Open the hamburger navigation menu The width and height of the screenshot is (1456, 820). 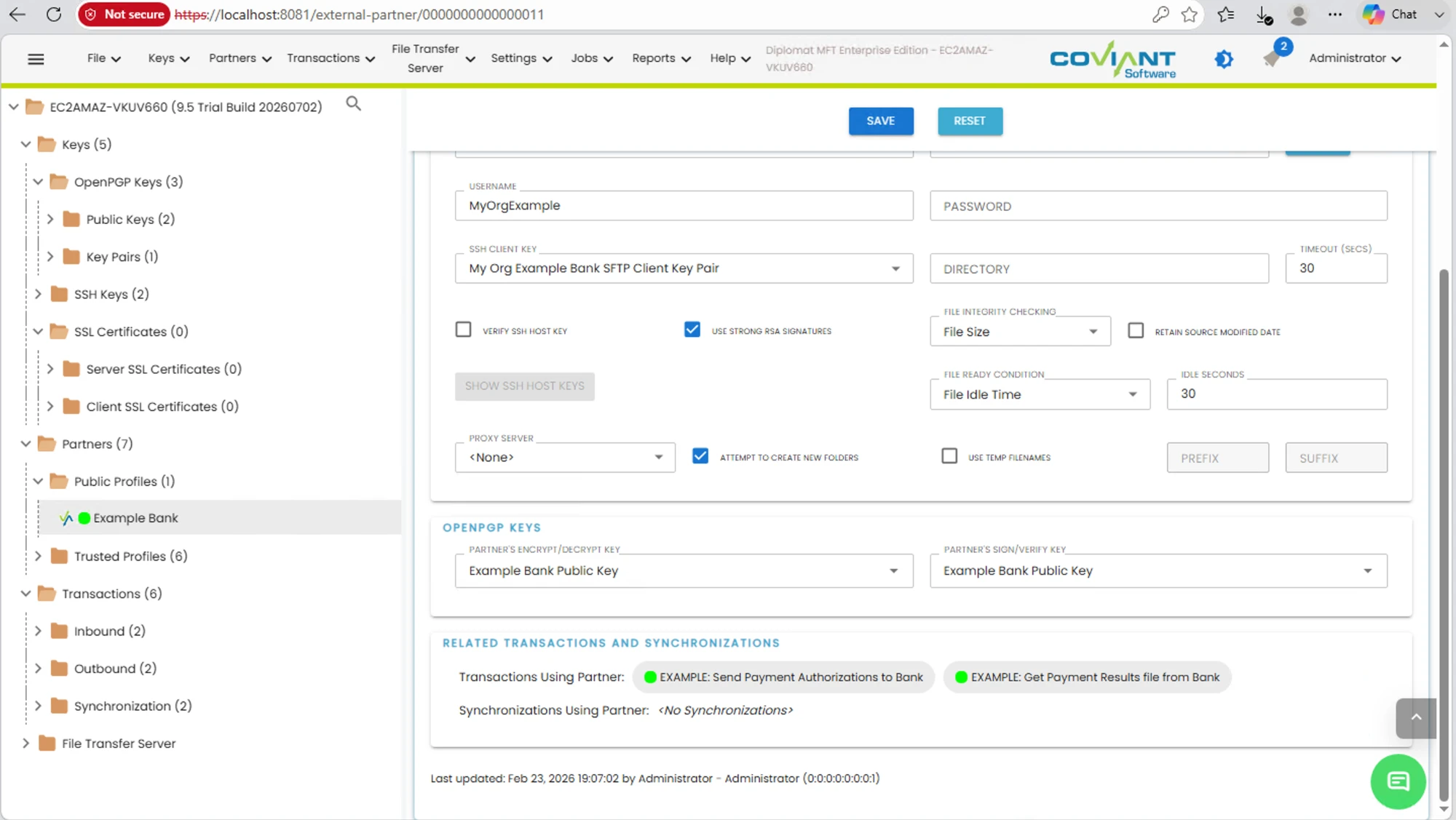point(36,59)
